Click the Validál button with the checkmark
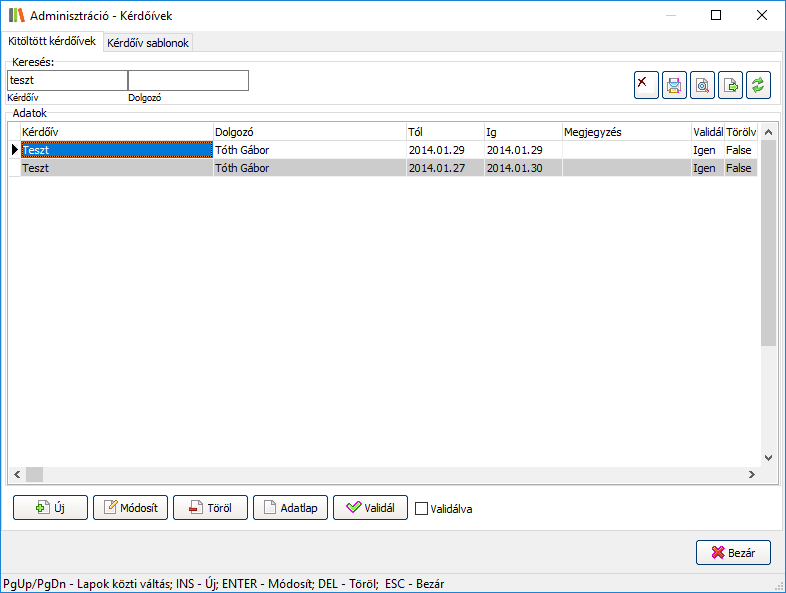Viewport: 786px width, 593px height. click(x=370, y=508)
